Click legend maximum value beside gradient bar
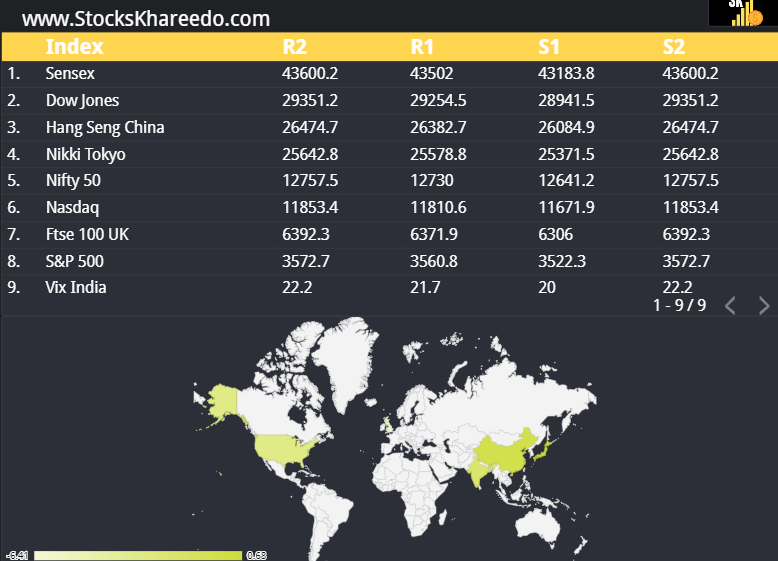The width and height of the screenshot is (778, 561). [x=257, y=556]
